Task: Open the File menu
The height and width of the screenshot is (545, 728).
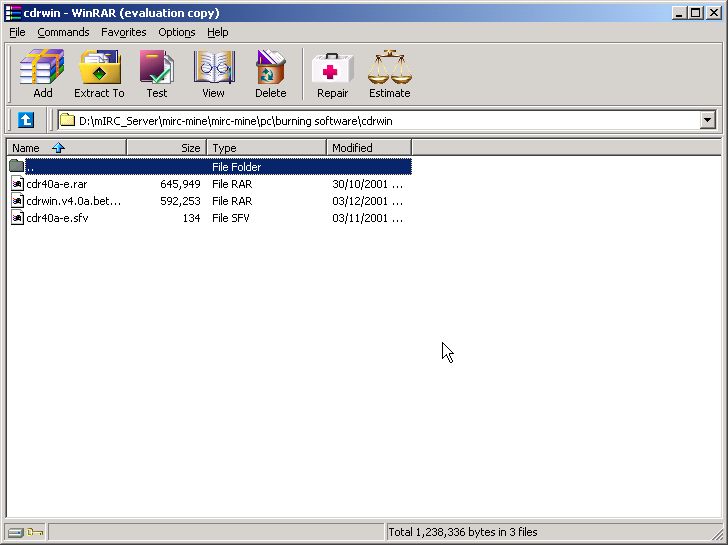Action: [x=17, y=32]
